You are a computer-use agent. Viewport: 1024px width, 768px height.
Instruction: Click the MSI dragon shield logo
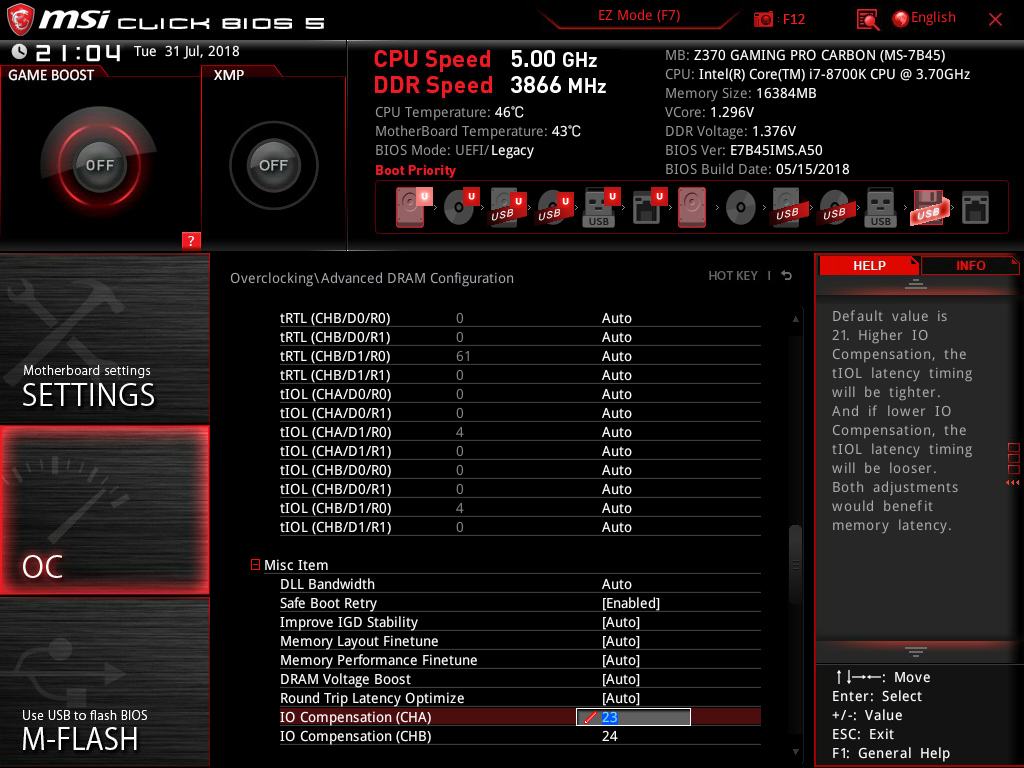coord(20,20)
